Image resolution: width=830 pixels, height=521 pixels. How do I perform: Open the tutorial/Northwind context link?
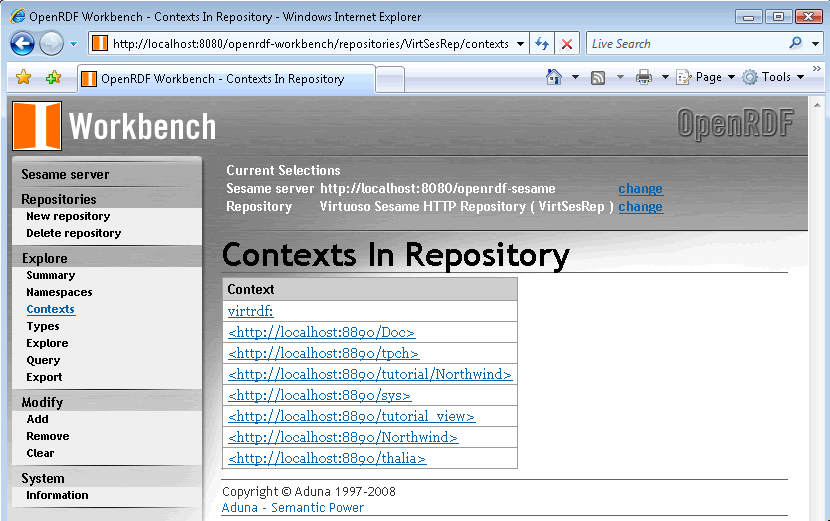[370, 374]
